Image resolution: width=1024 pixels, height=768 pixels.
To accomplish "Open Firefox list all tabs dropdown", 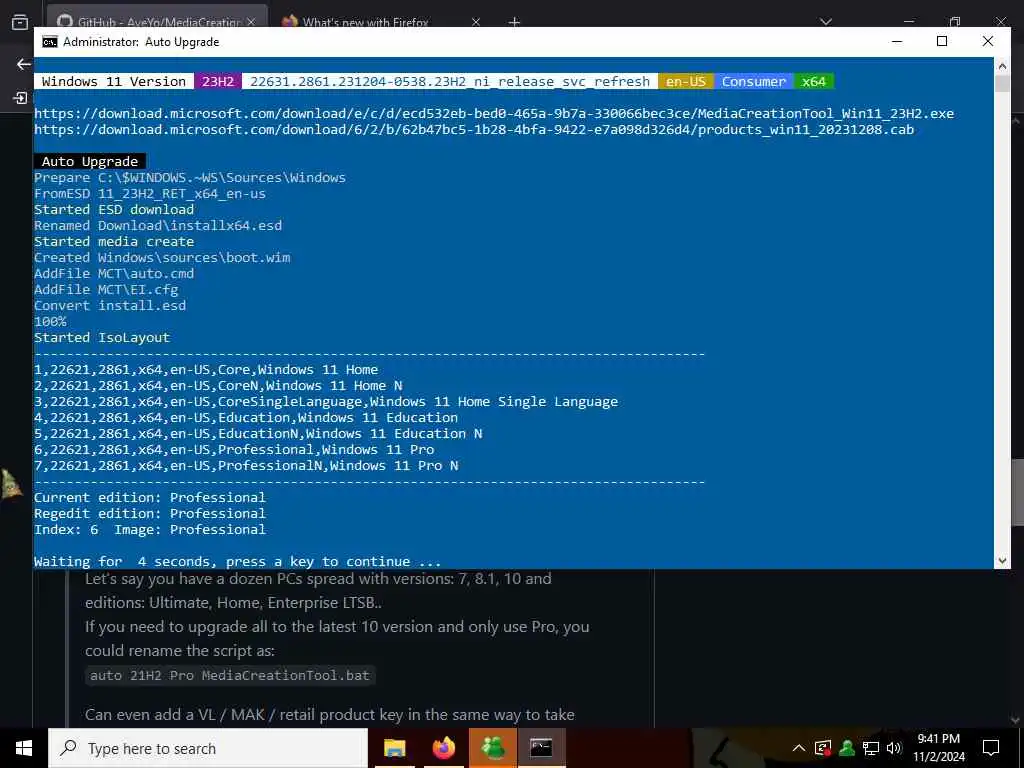I will pyautogui.click(x=825, y=22).
